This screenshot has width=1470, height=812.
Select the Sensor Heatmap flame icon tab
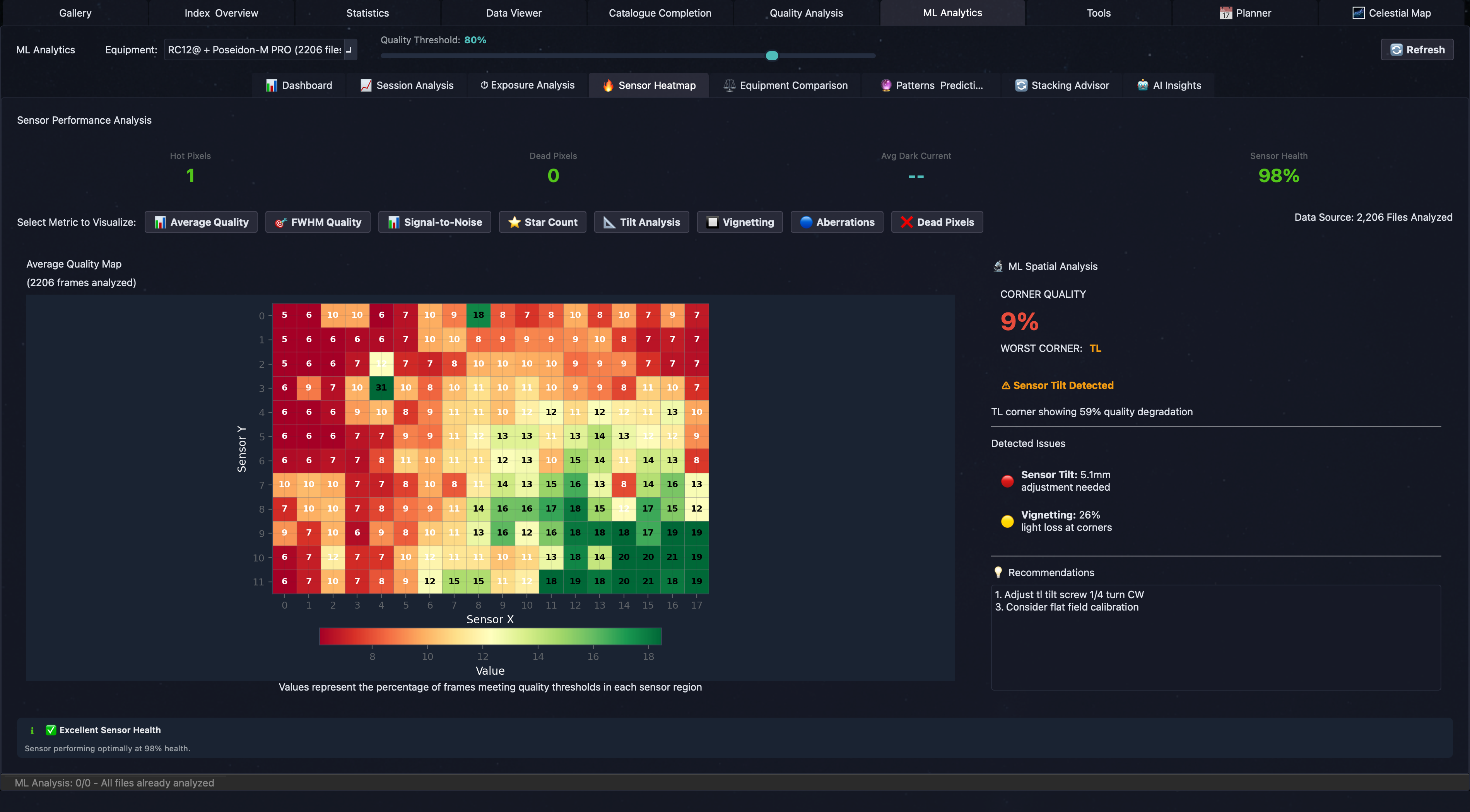click(608, 85)
